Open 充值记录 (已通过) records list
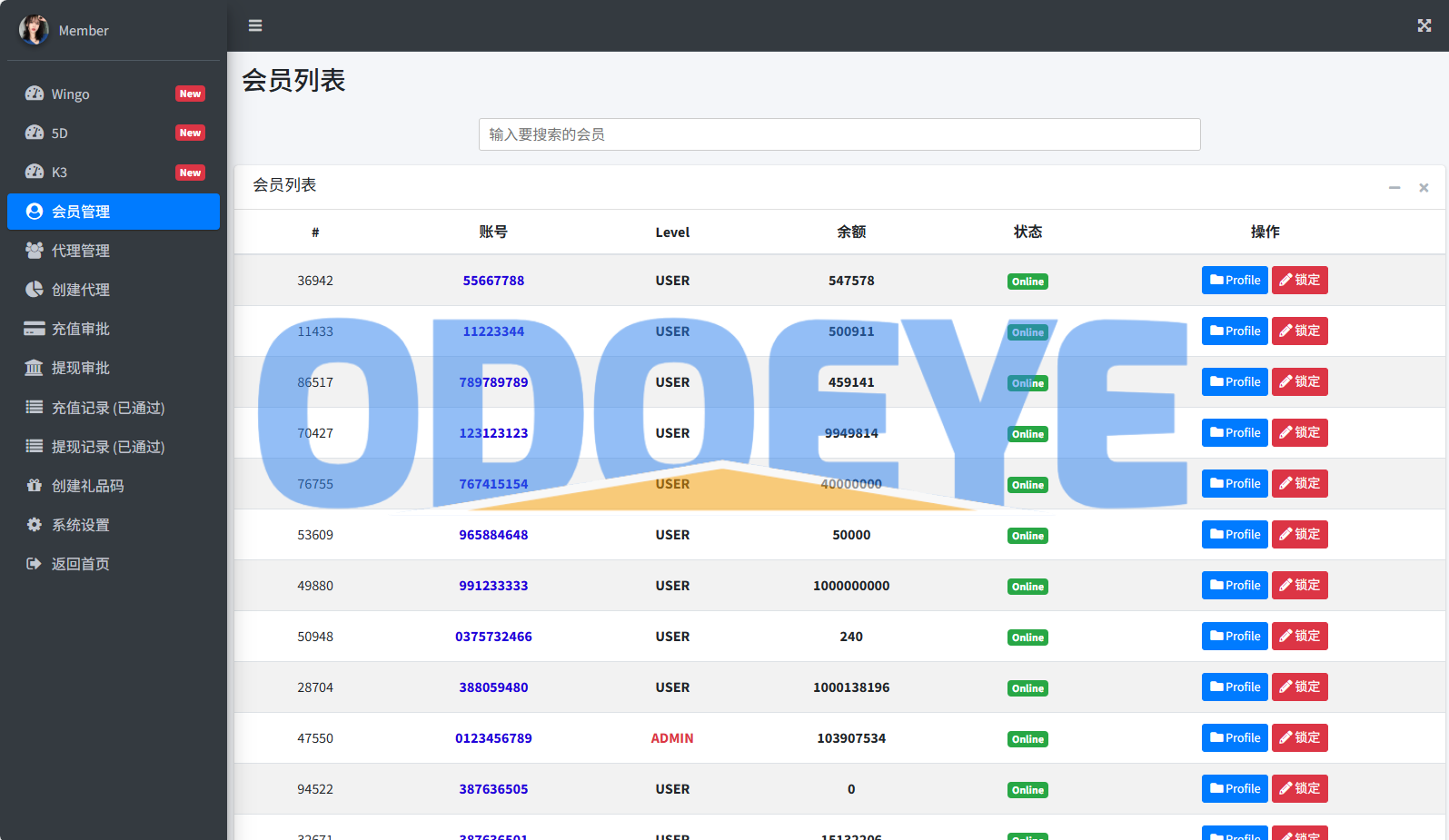Screen dimensions: 1449x840 pos(108,408)
